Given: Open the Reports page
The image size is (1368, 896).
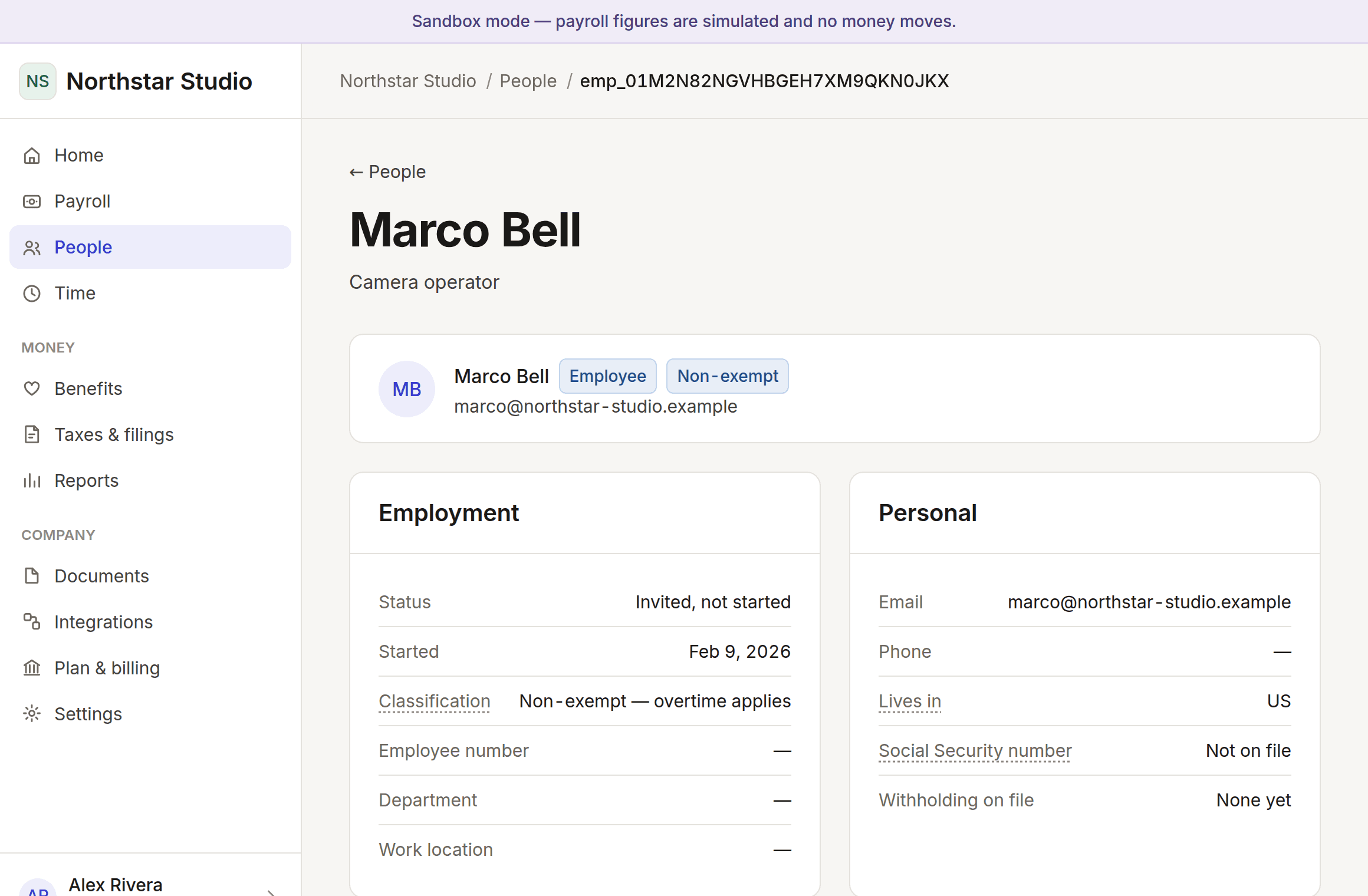Looking at the screenshot, I should (150, 481).
